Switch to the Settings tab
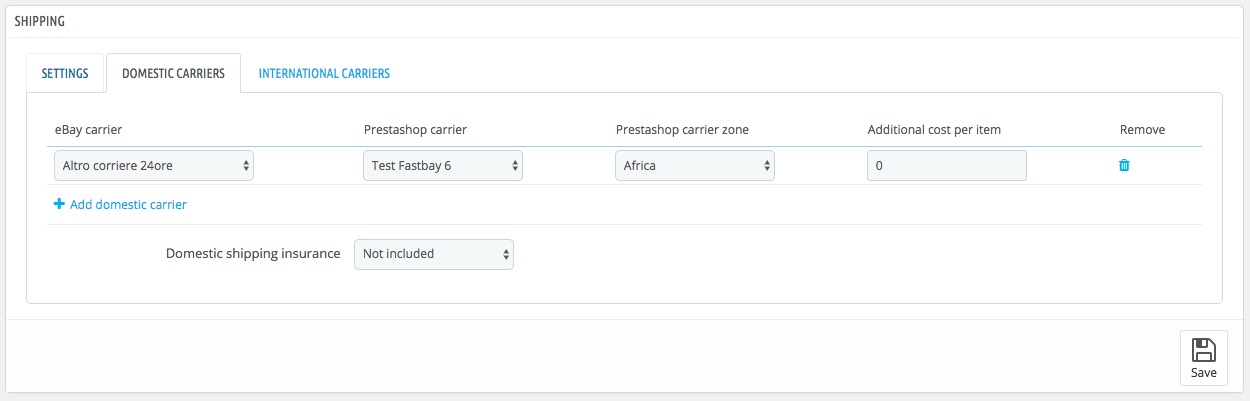Image resolution: width=1250 pixels, height=401 pixels. pyautogui.click(x=65, y=73)
